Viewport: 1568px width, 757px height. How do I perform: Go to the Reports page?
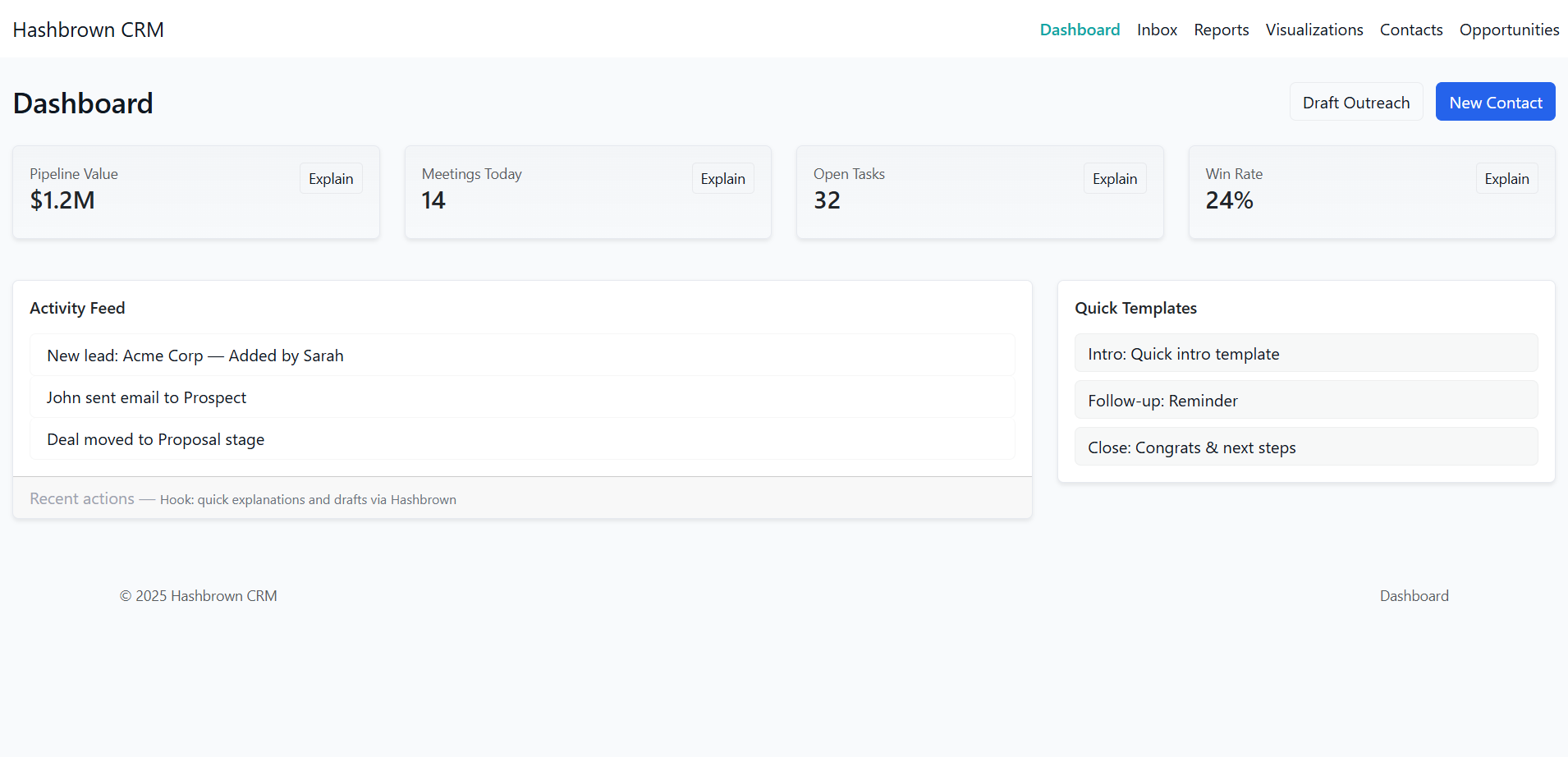coord(1221,30)
